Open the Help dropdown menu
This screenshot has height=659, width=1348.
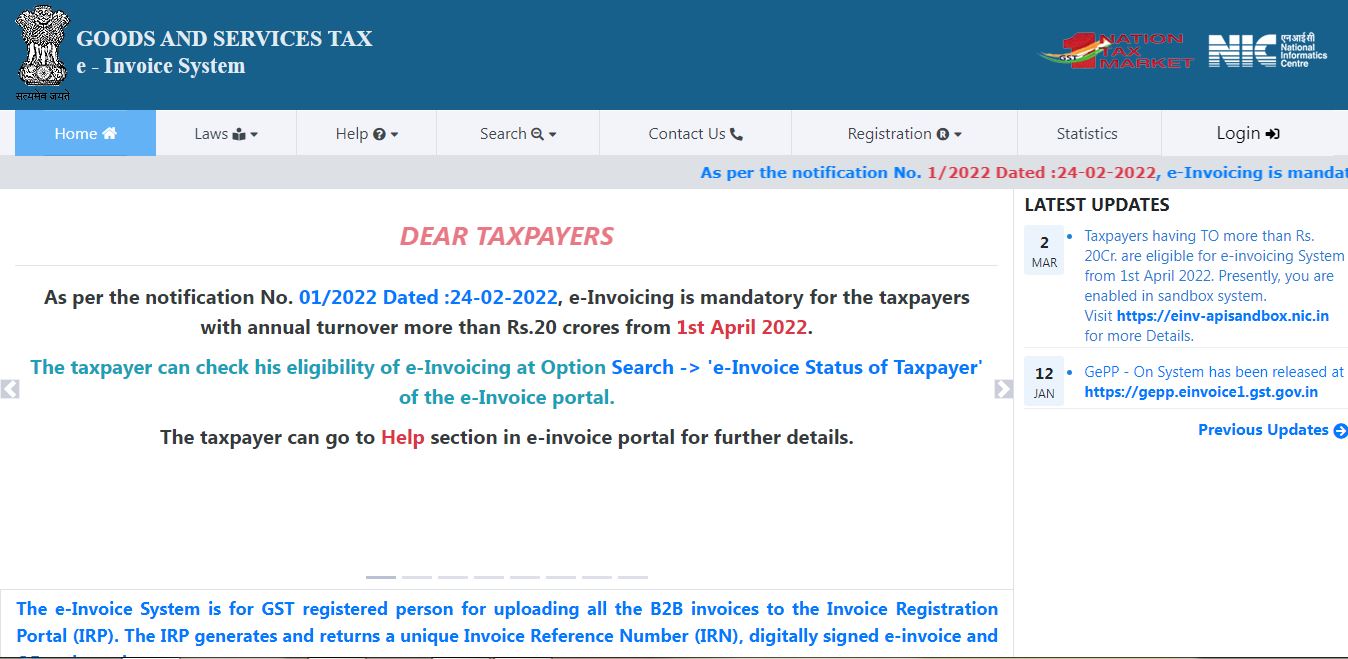tap(366, 132)
